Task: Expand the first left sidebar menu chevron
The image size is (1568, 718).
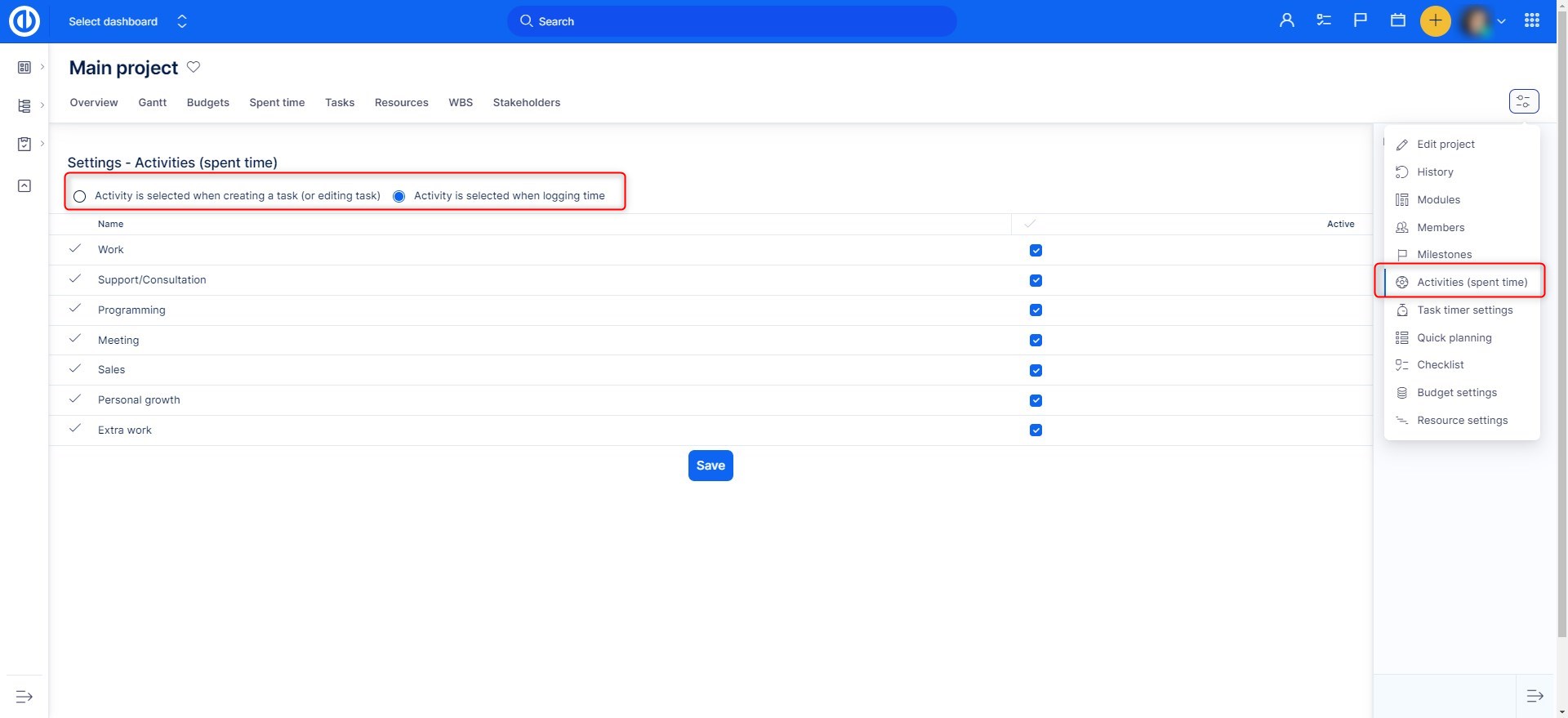Action: point(42,67)
